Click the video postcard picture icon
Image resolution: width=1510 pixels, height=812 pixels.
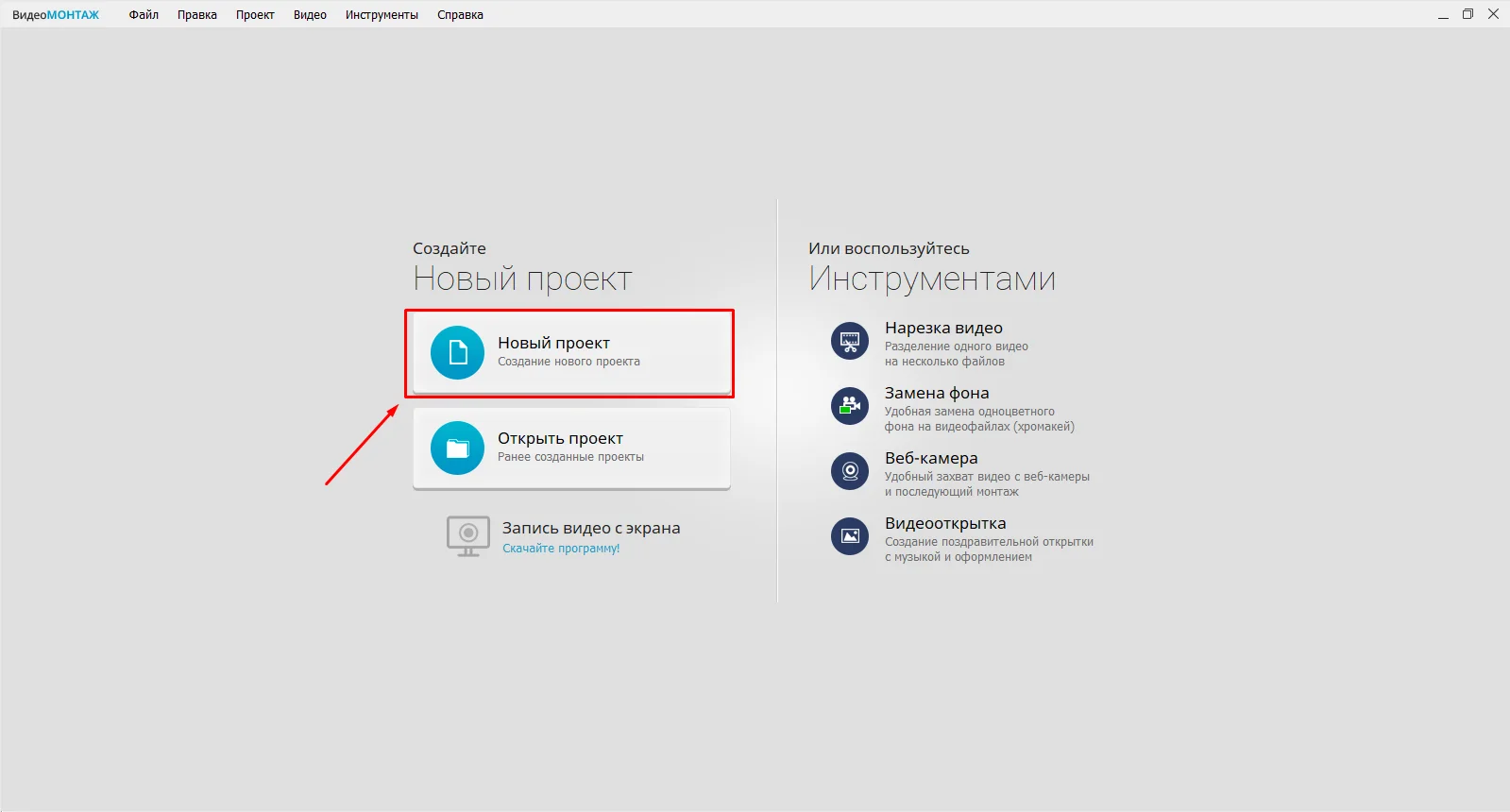[x=850, y=536]
